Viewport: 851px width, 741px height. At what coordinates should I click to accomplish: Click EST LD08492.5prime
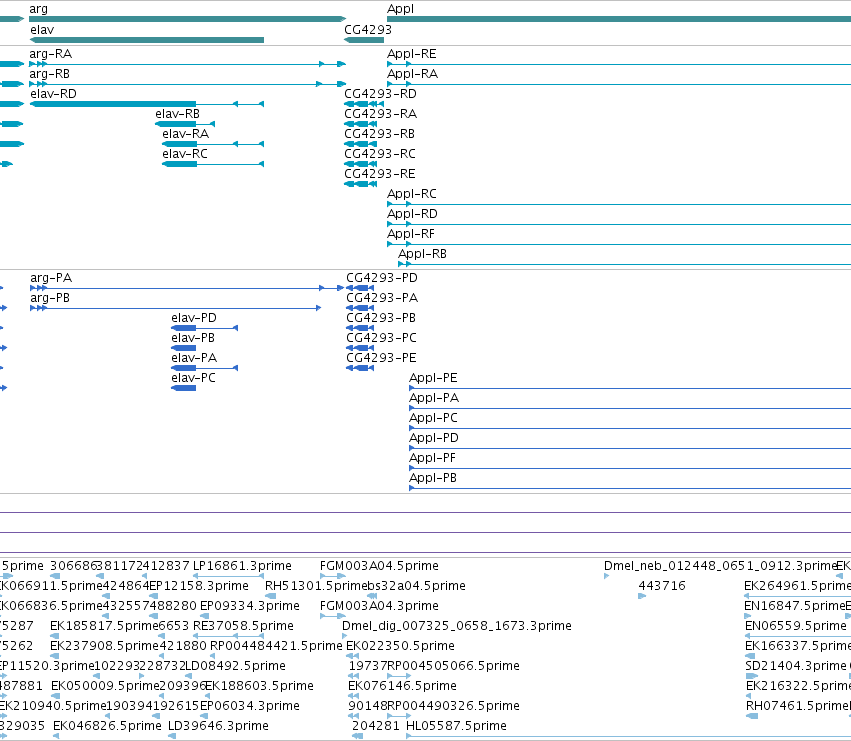236,666
